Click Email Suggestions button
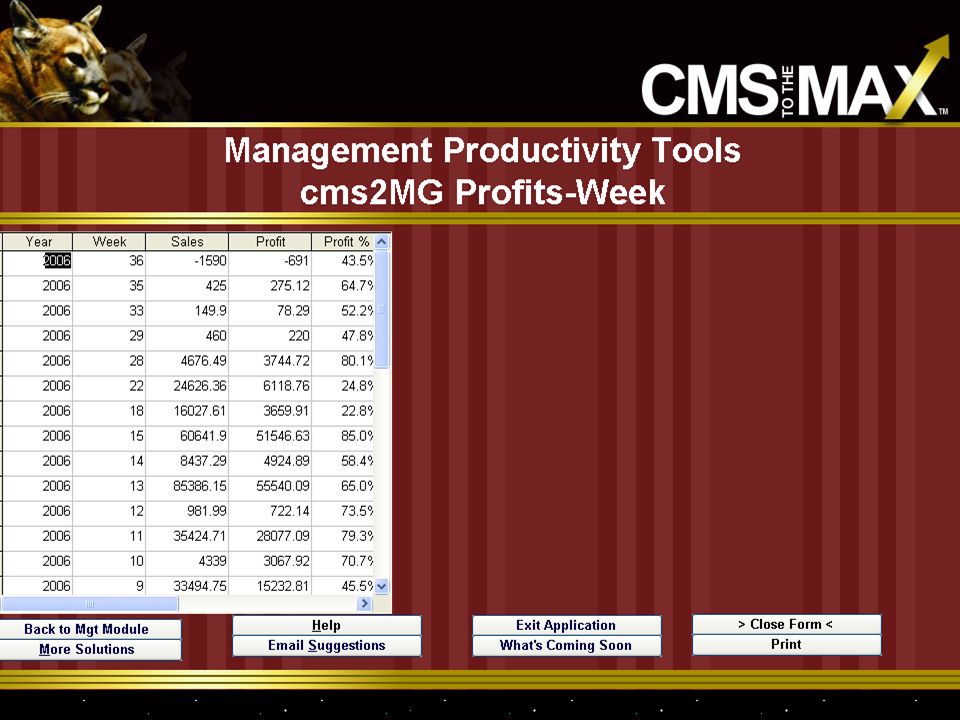 coord(326,645)
